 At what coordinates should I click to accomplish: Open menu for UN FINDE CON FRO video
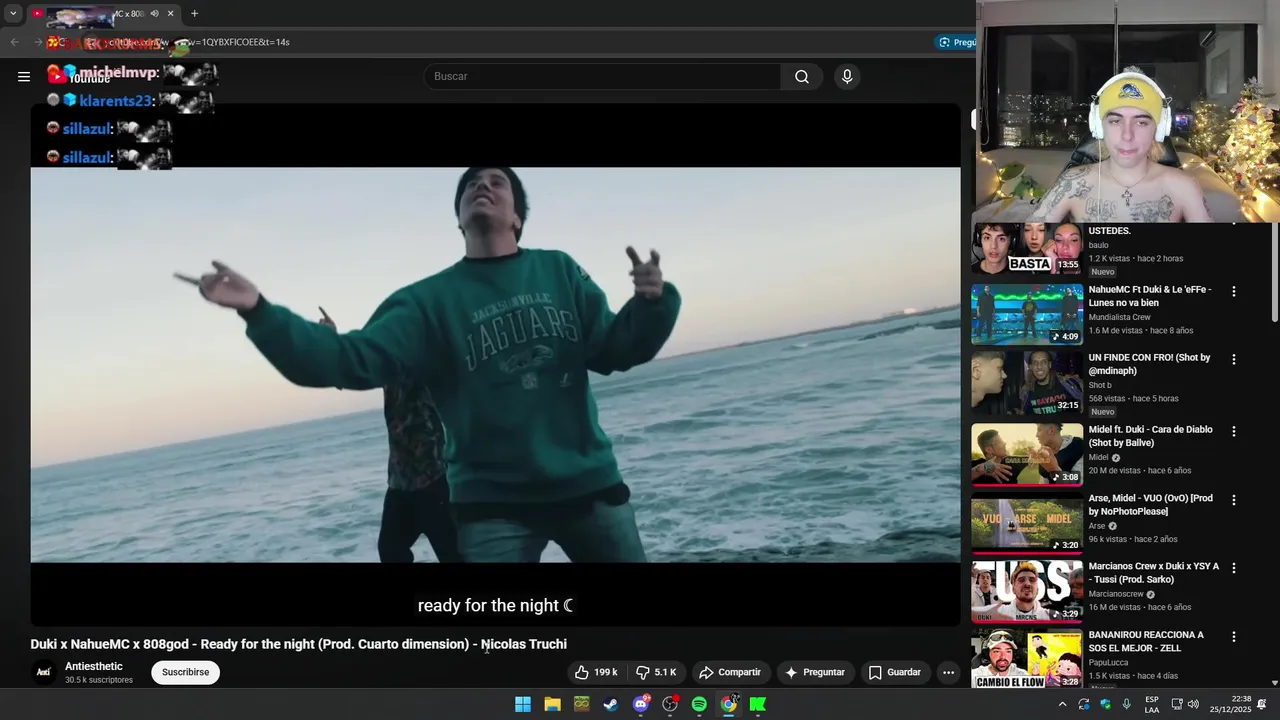point(1233,360)
